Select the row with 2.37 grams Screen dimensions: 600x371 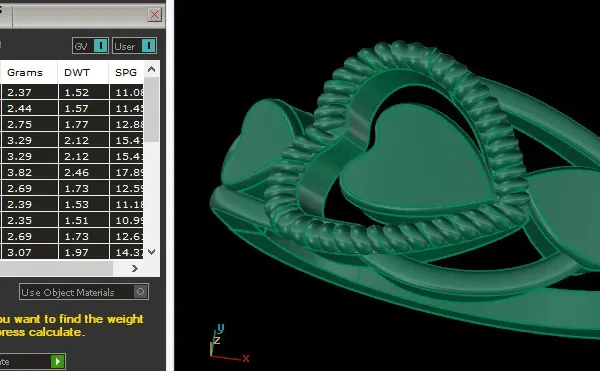pyautogui.click(x=72, y=92)
